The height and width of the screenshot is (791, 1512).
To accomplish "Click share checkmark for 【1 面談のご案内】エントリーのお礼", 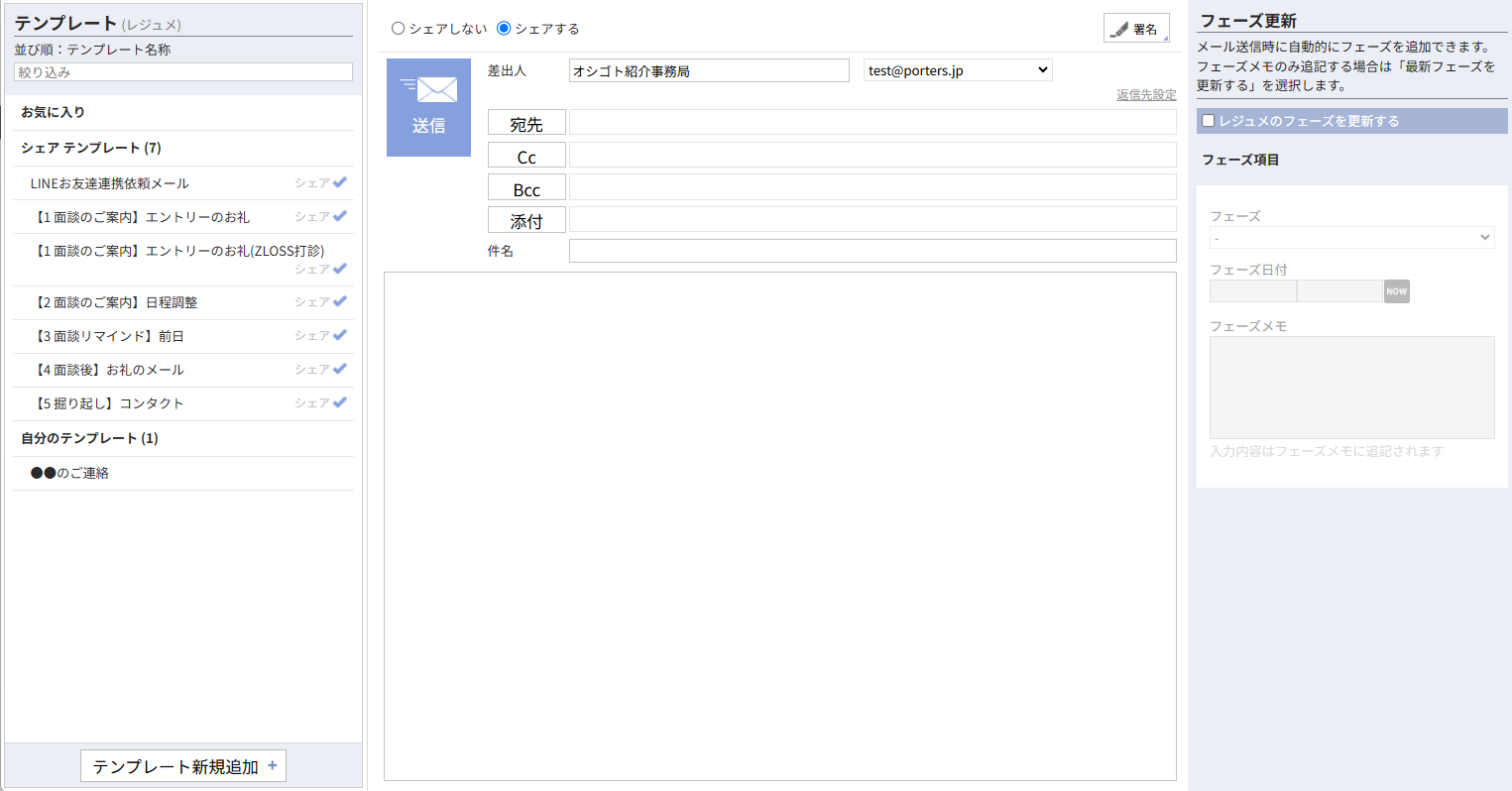I will [340, 216].
